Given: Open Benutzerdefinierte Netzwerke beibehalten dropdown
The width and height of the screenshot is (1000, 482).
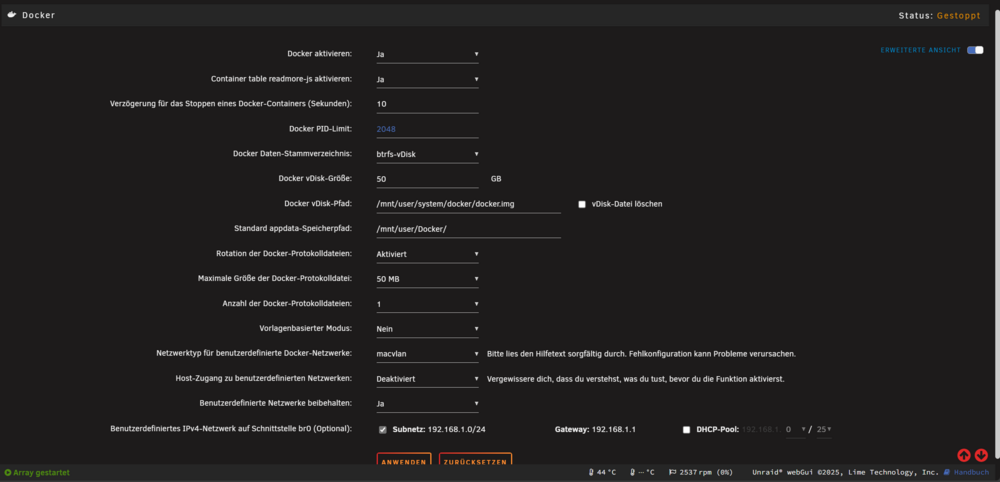Looking at the screenshot, I should coord(427,404).
